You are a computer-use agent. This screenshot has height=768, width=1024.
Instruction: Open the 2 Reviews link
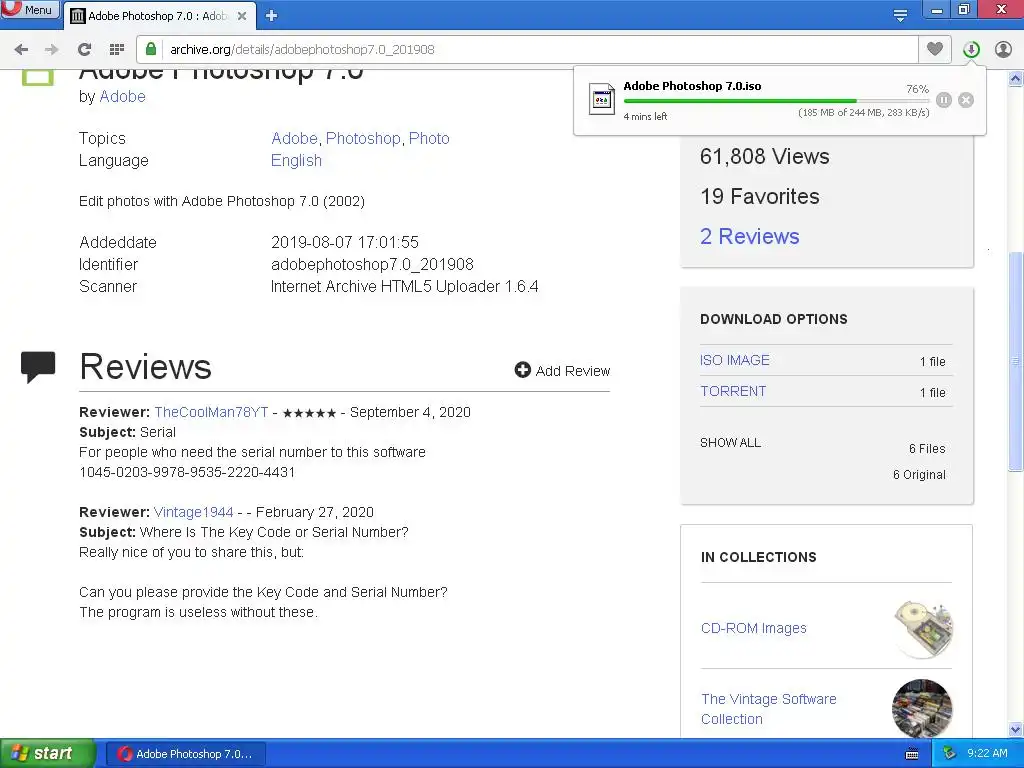(x=750, y=236)
